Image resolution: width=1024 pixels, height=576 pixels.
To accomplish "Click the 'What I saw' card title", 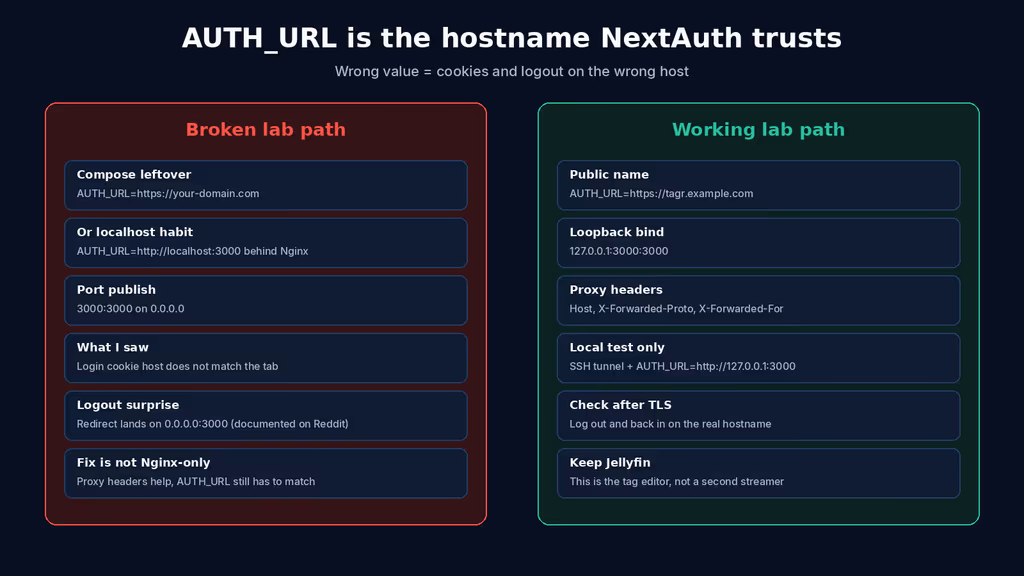I will 112,347.
